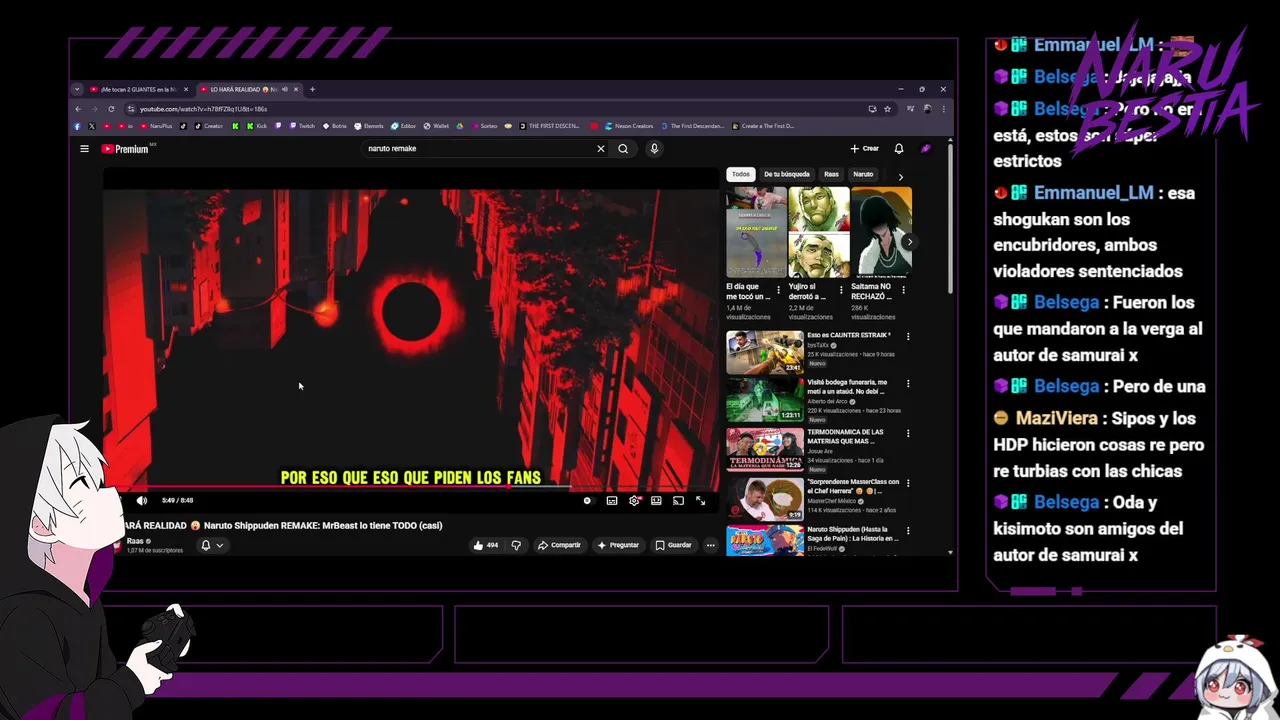Select the 'LO HARÁ REALIDAD' browser tab
The width and height of the screenshot is (1280, 720).
pyautogui.click(x=248, y=89)
